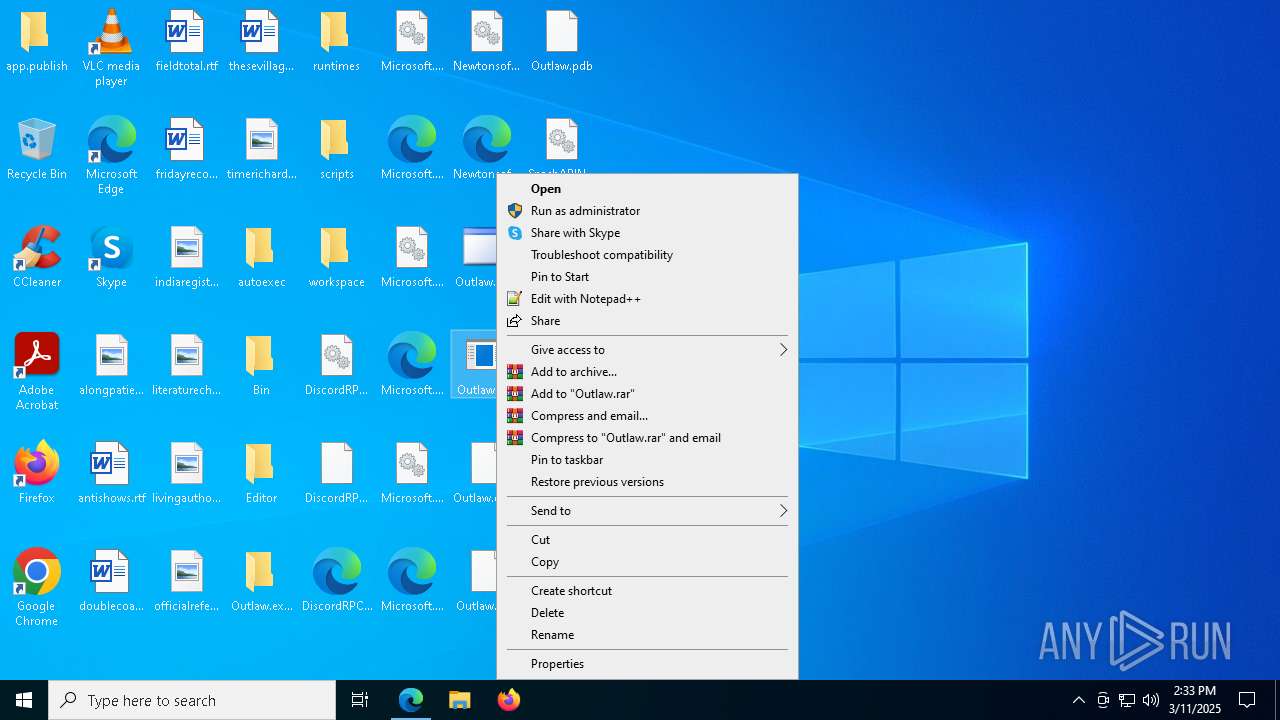Select the Firefox desktop shortcut

pyautogui.click(x=36, y=464)
